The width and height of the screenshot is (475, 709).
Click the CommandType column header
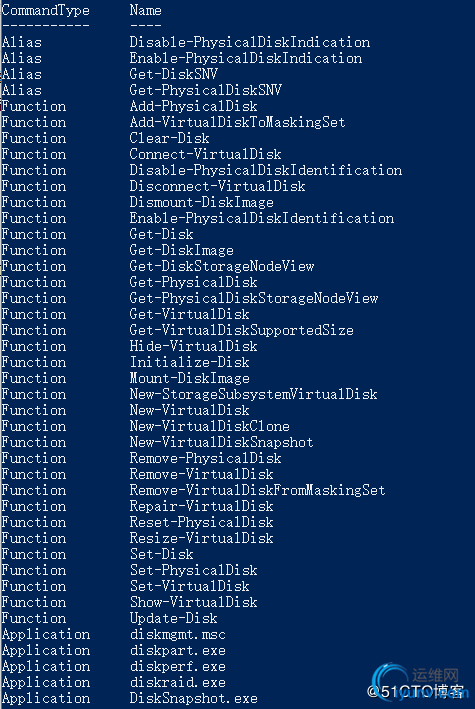tap(46, 10)
